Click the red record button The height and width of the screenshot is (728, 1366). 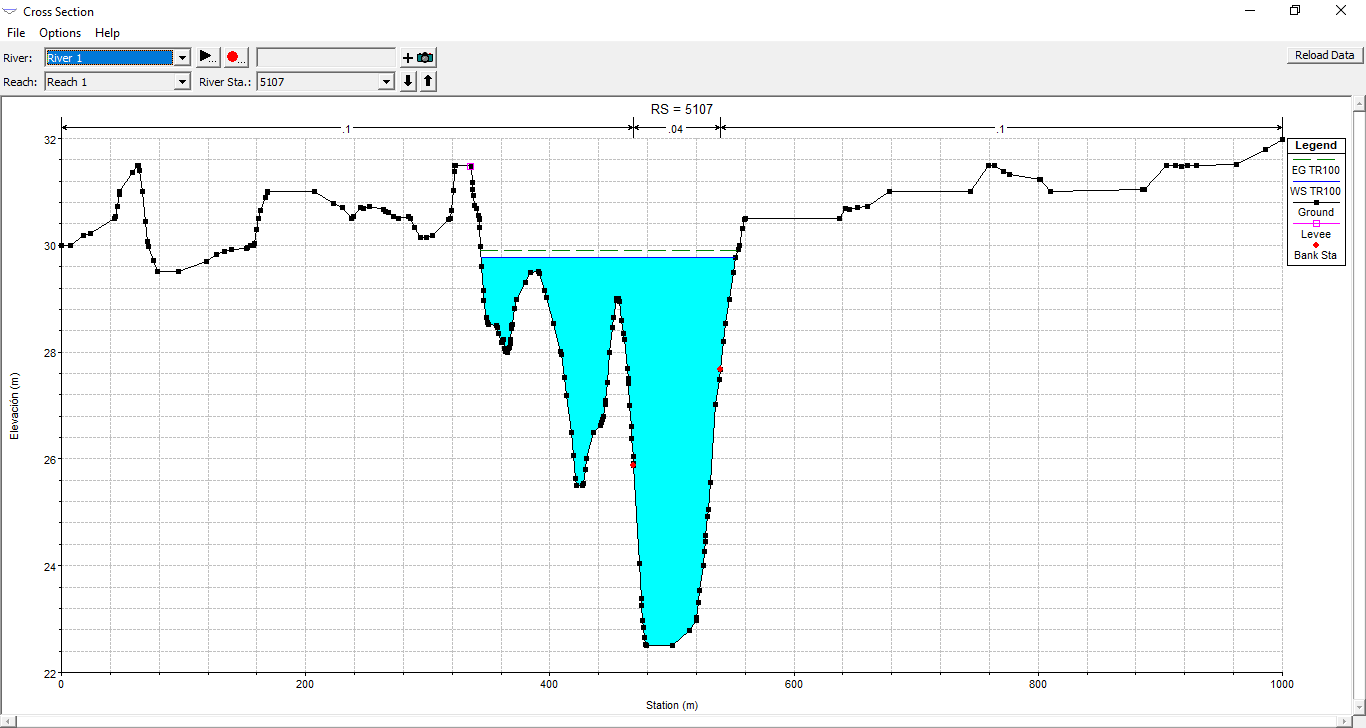235,57
